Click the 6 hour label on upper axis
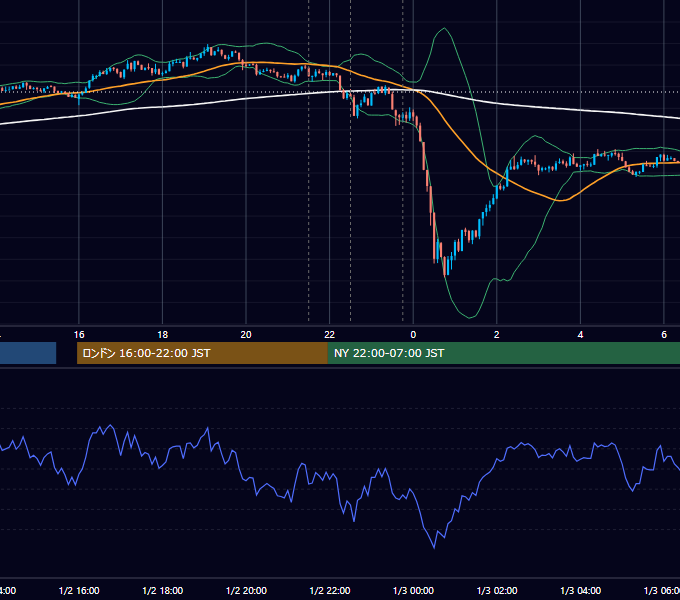 pos(664,335)
